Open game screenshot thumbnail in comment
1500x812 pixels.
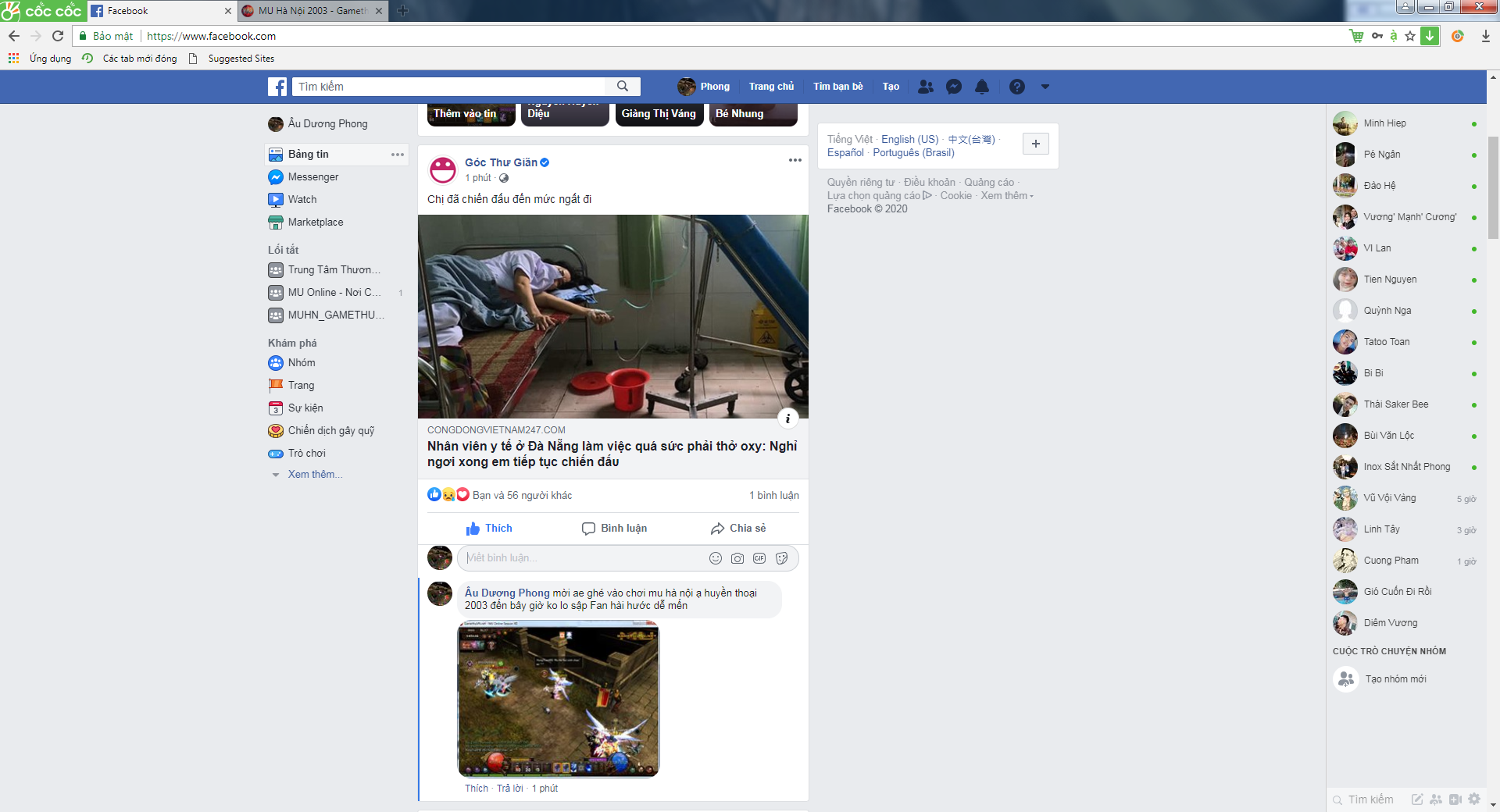(558, 699)
